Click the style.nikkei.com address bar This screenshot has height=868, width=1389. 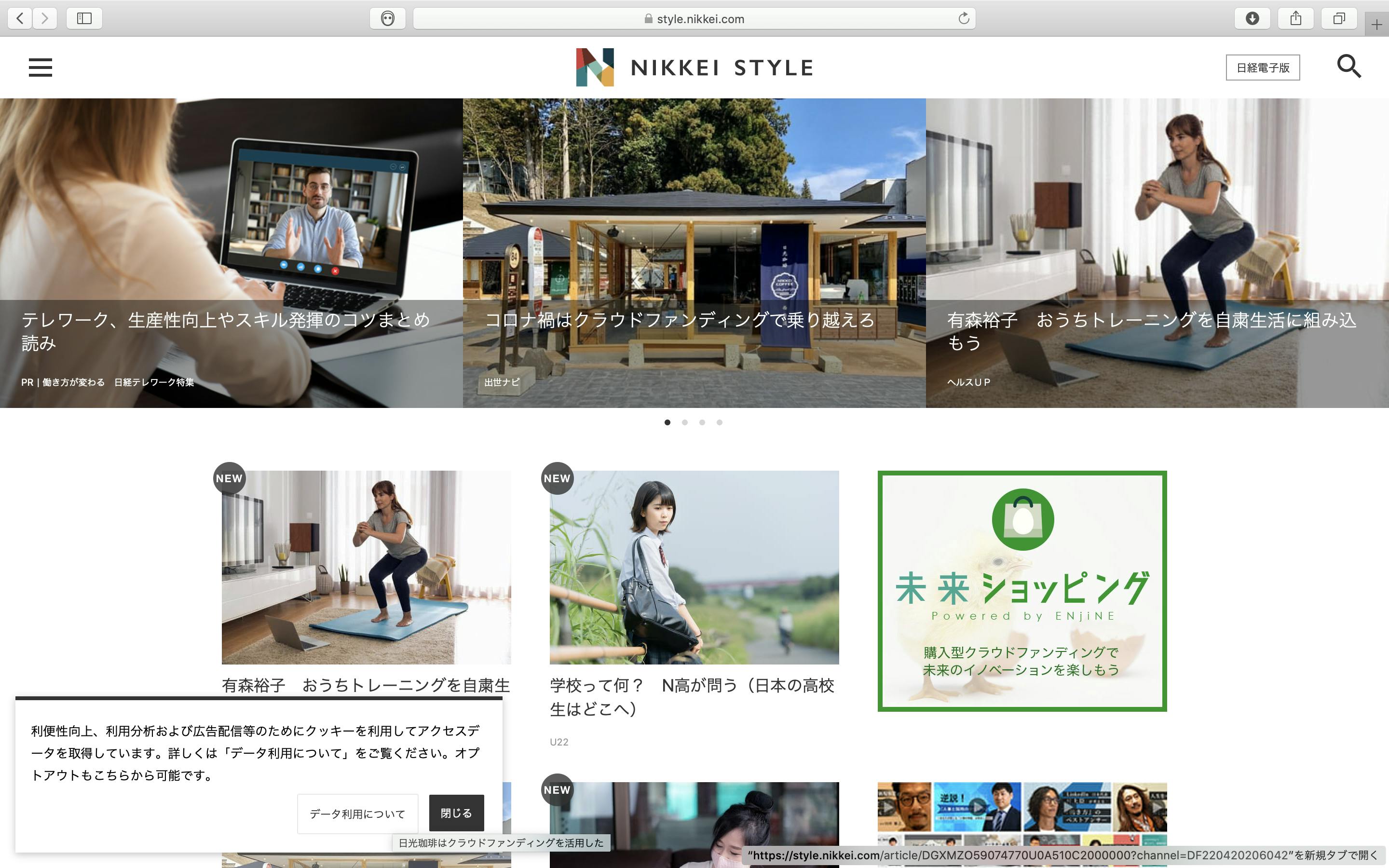[x=694, y=18]
